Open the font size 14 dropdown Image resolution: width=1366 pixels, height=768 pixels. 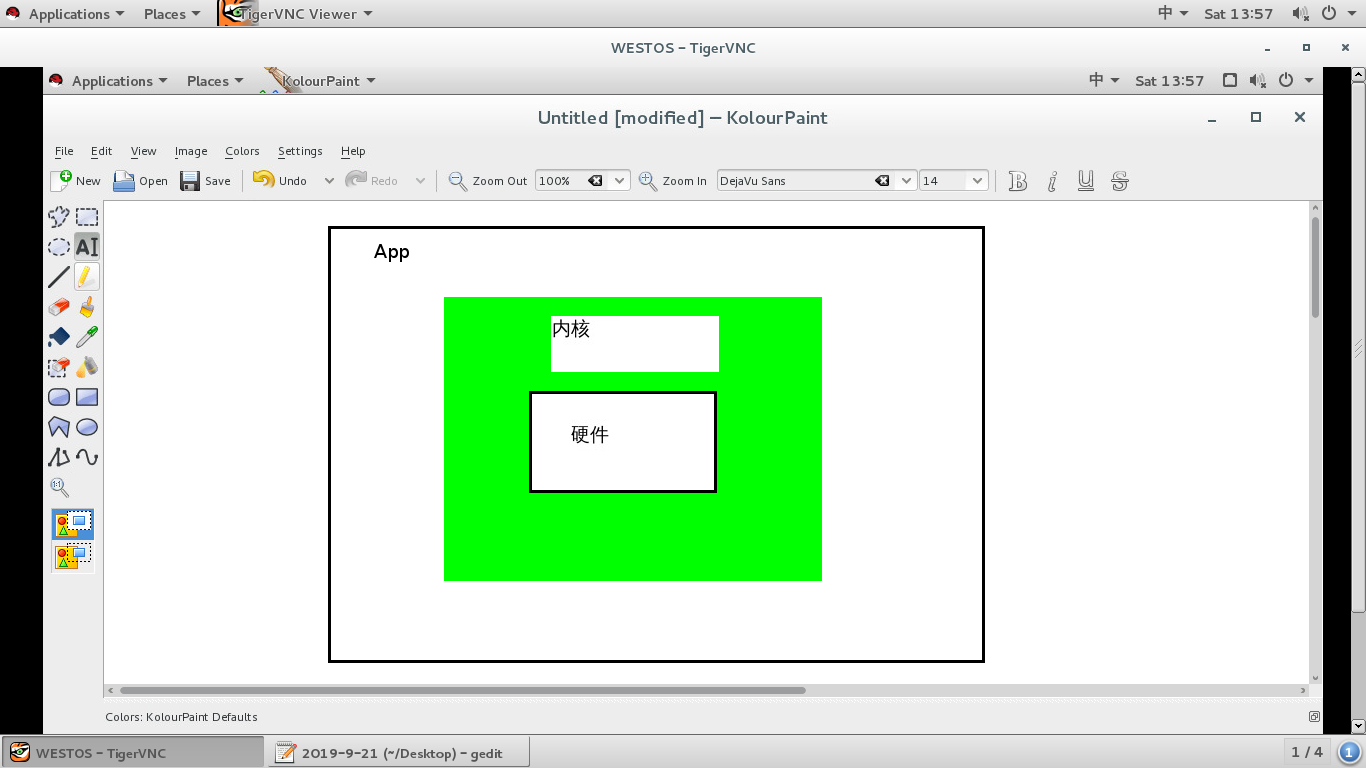click(x=978, y=181)
